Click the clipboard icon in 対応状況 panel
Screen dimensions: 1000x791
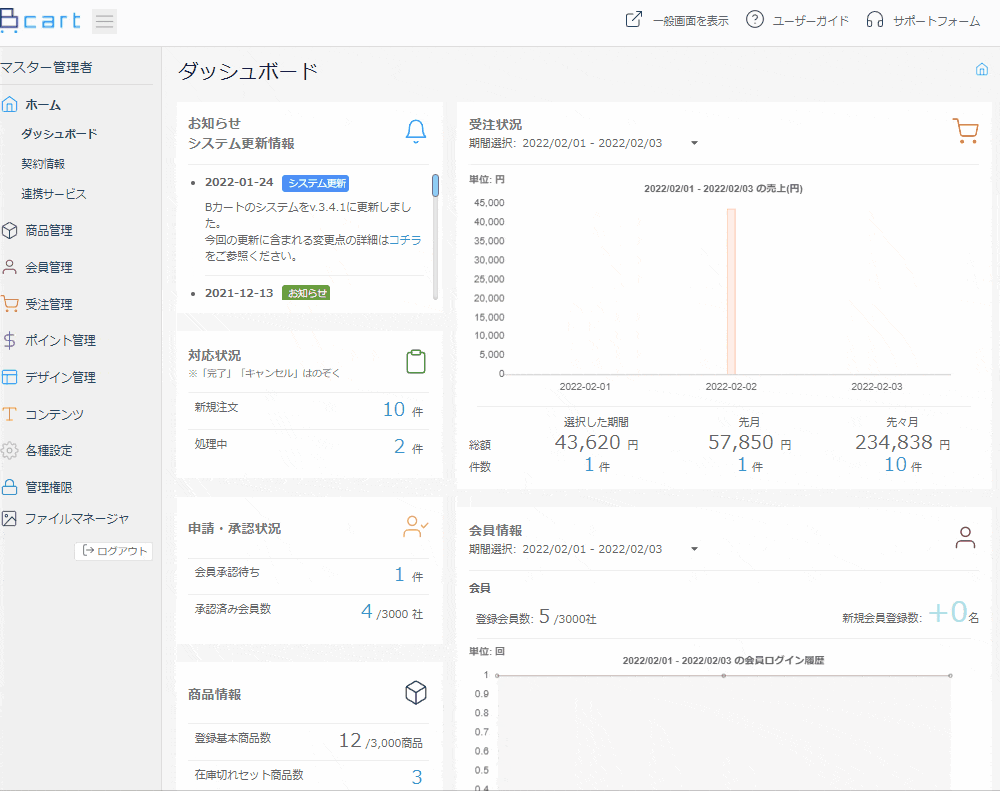click(416, 362)
